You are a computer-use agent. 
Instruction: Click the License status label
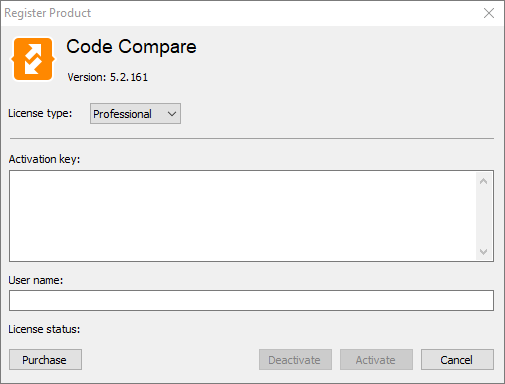coord(44,329)
